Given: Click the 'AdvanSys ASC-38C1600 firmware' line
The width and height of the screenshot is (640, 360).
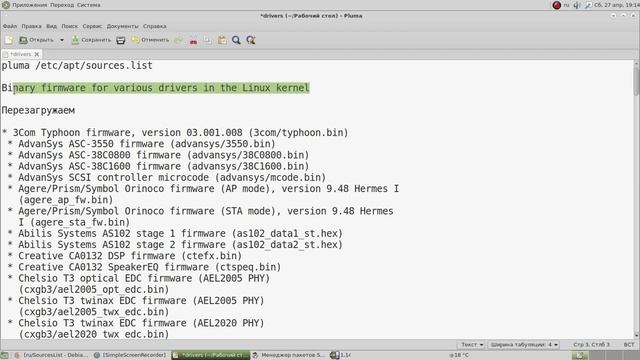Looking at the screenshot, I should click(158, 166).
